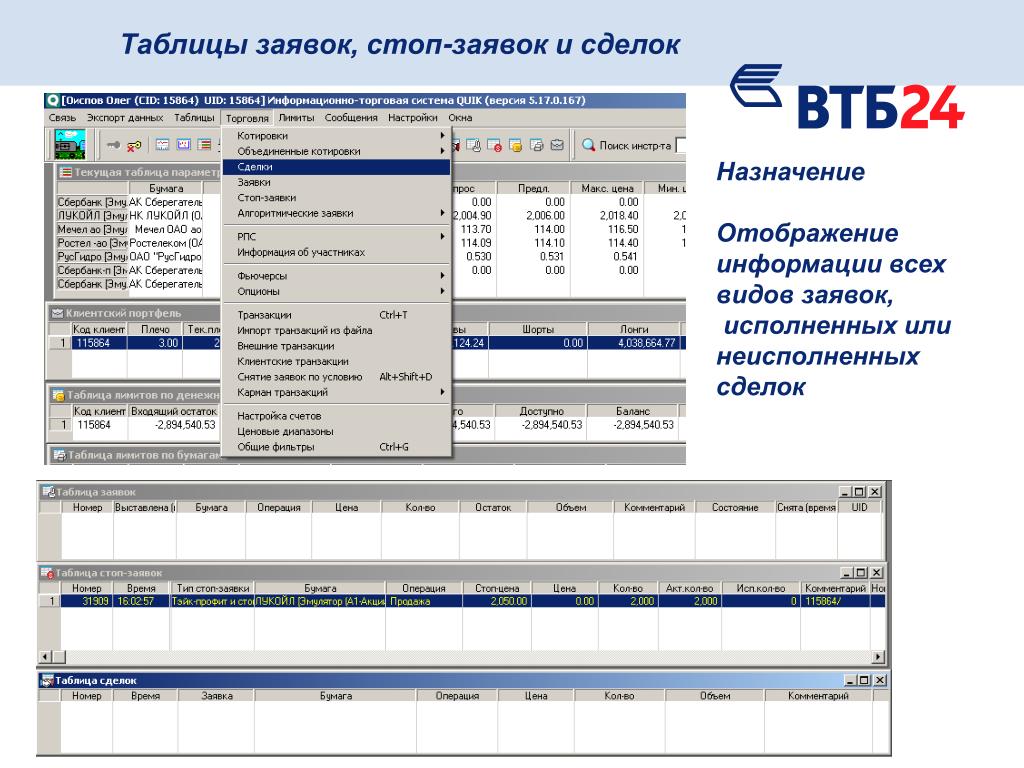Viewport: 1024px width, 768px height.
Task: Select Общие фильтры entry
Action: (x=336, y=447)
